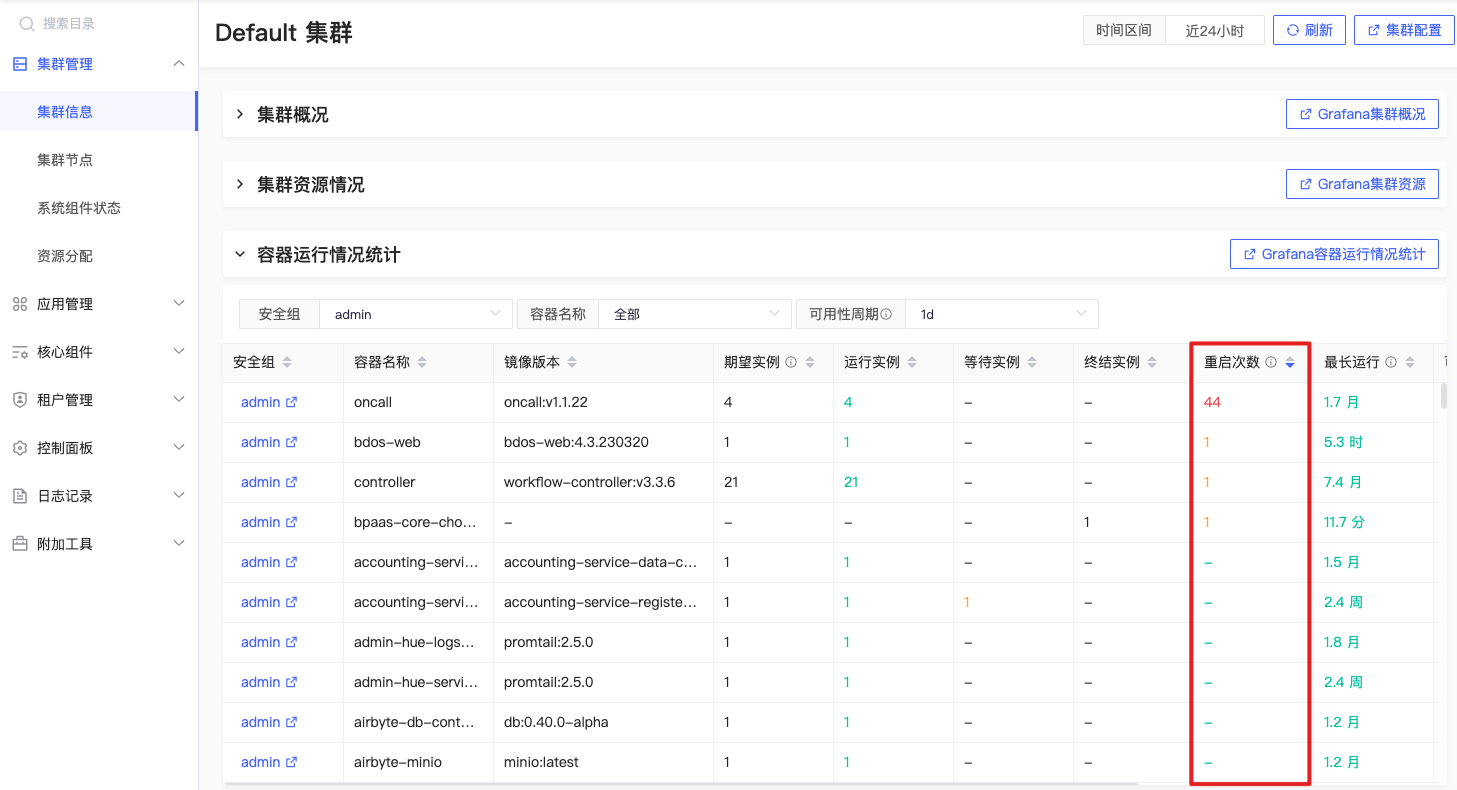
Task: Click the 附加工具 briefcase icon
Action: [20, 544]
